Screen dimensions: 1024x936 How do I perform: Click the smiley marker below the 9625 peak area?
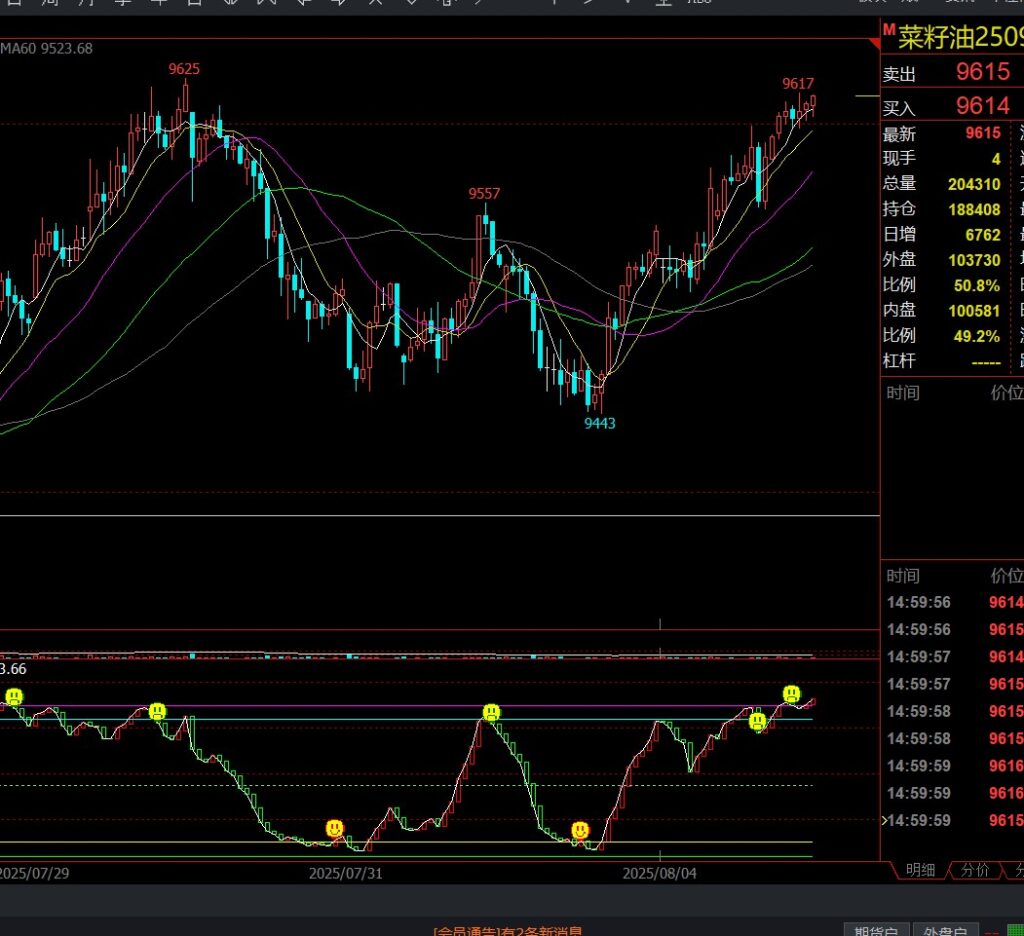(x=157, y=711)
